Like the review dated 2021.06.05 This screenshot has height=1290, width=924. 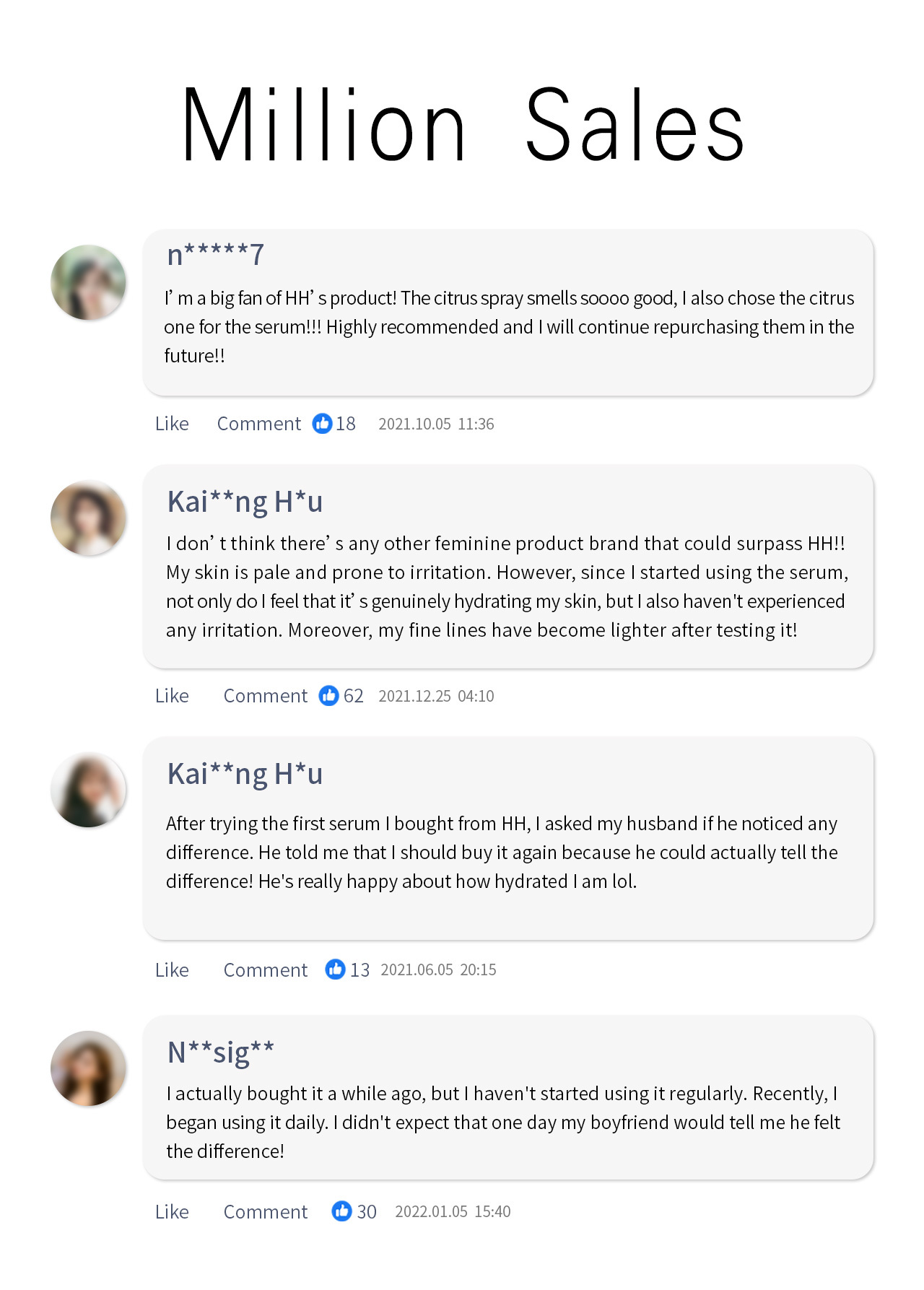click(x=172, y=970)
